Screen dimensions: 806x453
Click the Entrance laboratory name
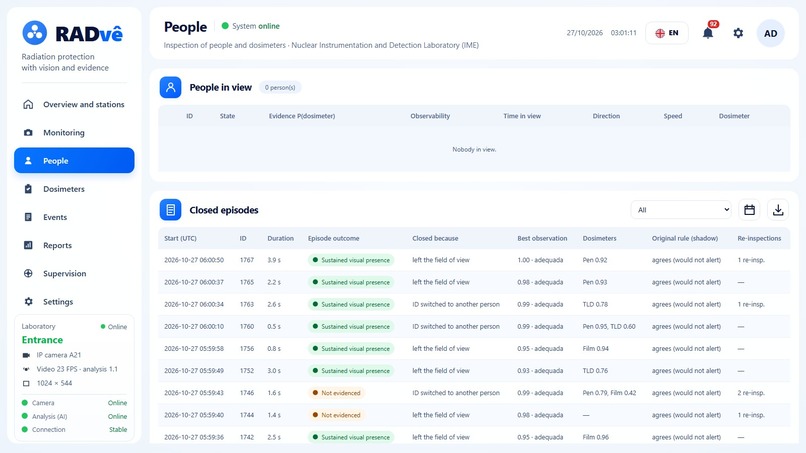tap(42, 340)
